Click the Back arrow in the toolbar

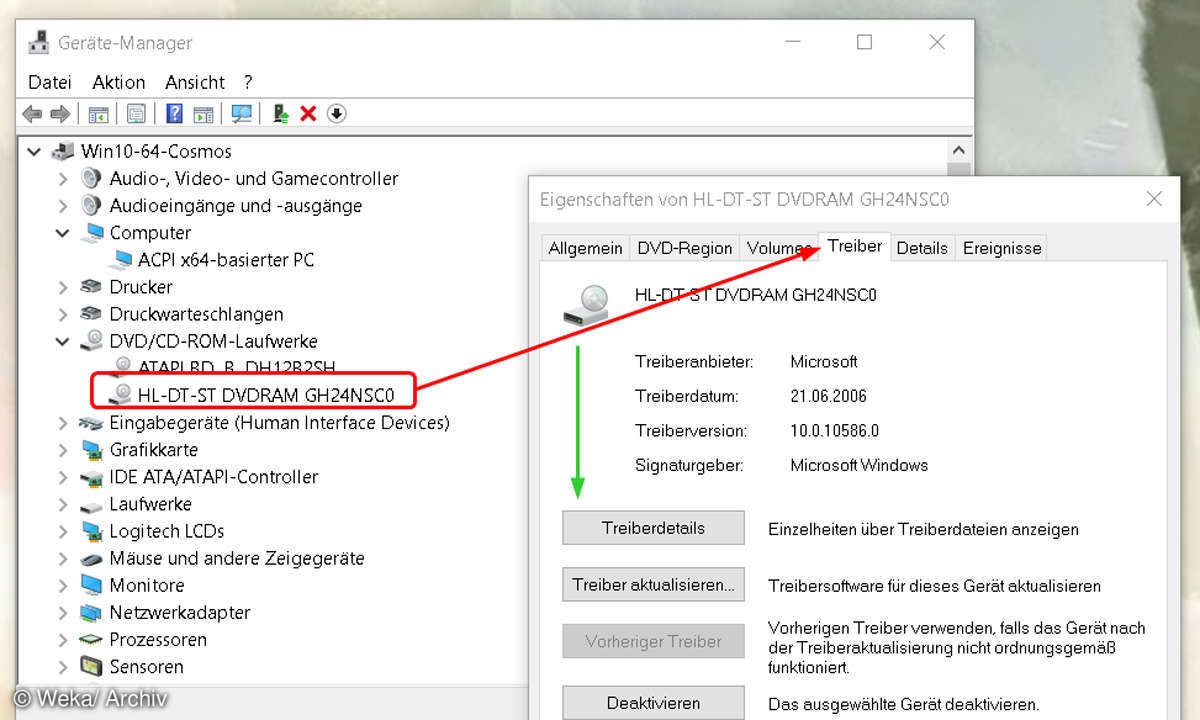pos(32,114)
